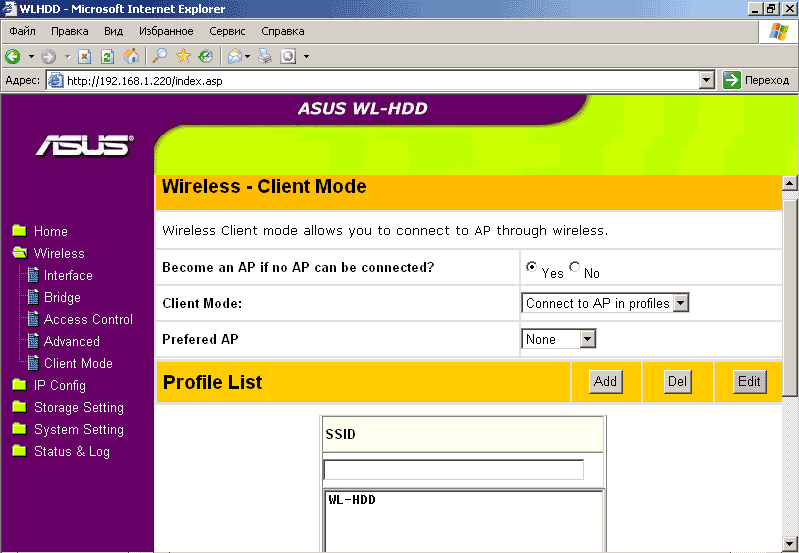Open the Back button history dropdown arrow
The height and width of the screenshot is (553, 799).
pyautogui.click(x=31, y=56)
